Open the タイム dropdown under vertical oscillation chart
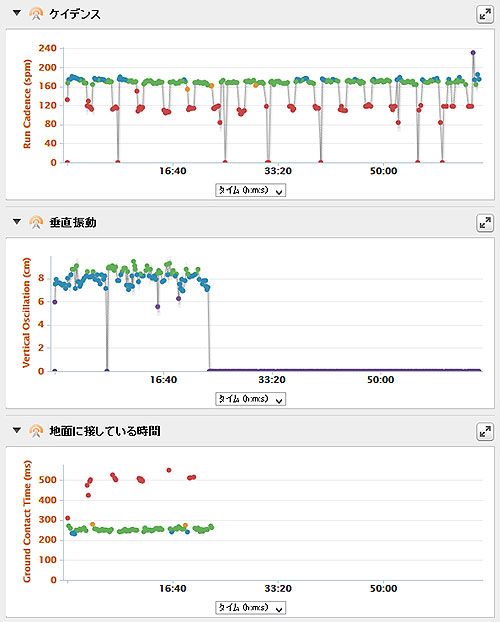Screen dimensions: 500x622 pos(250,399)
